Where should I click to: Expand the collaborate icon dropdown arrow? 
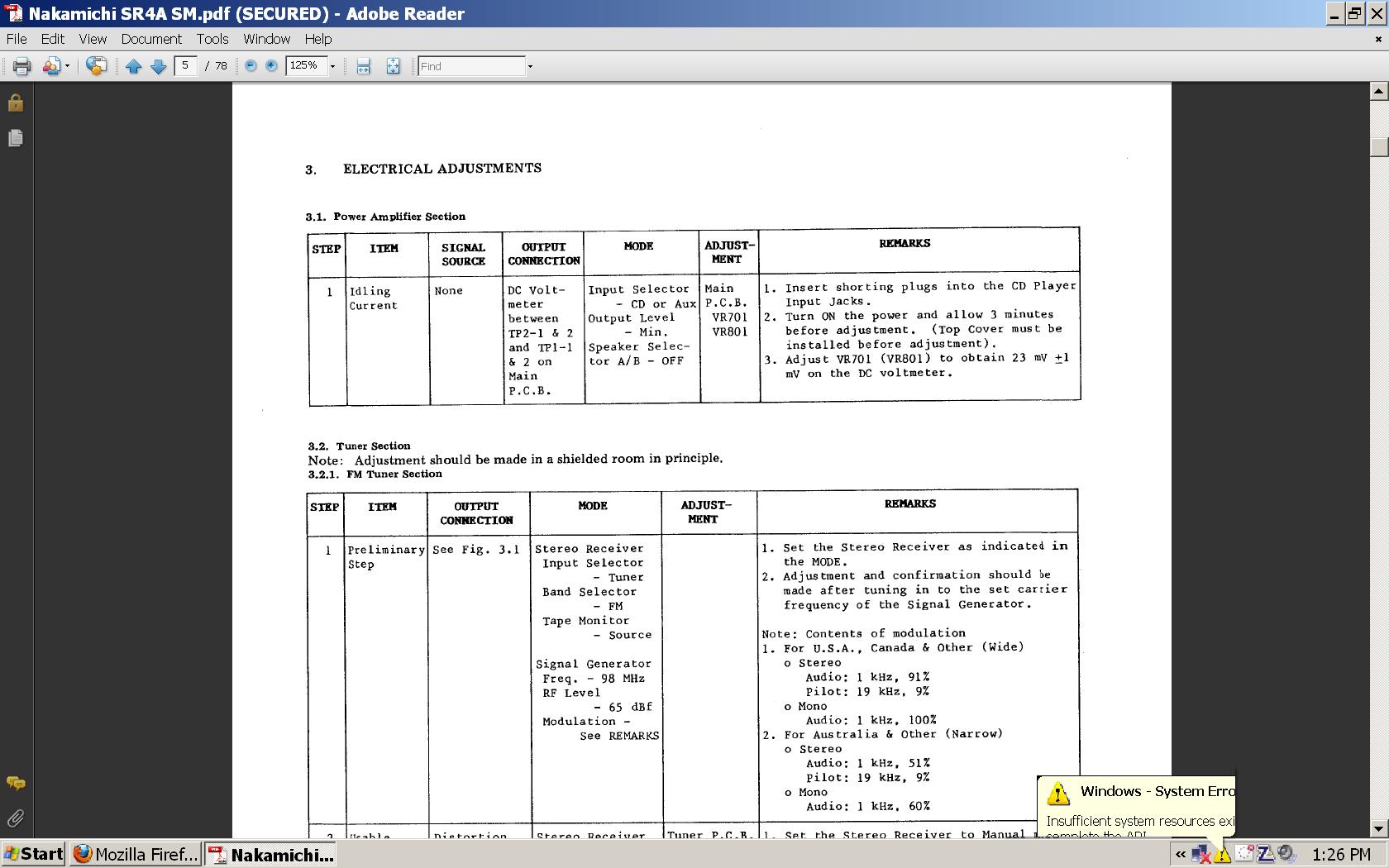coord(67,66)
